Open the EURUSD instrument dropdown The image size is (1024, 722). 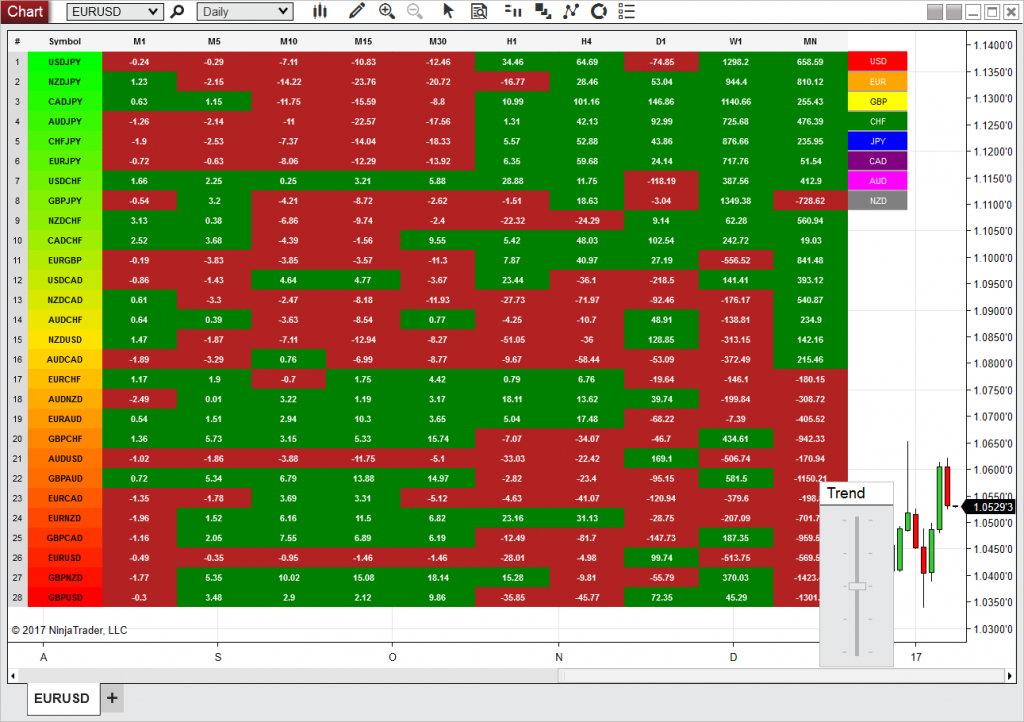click(114, 11)
